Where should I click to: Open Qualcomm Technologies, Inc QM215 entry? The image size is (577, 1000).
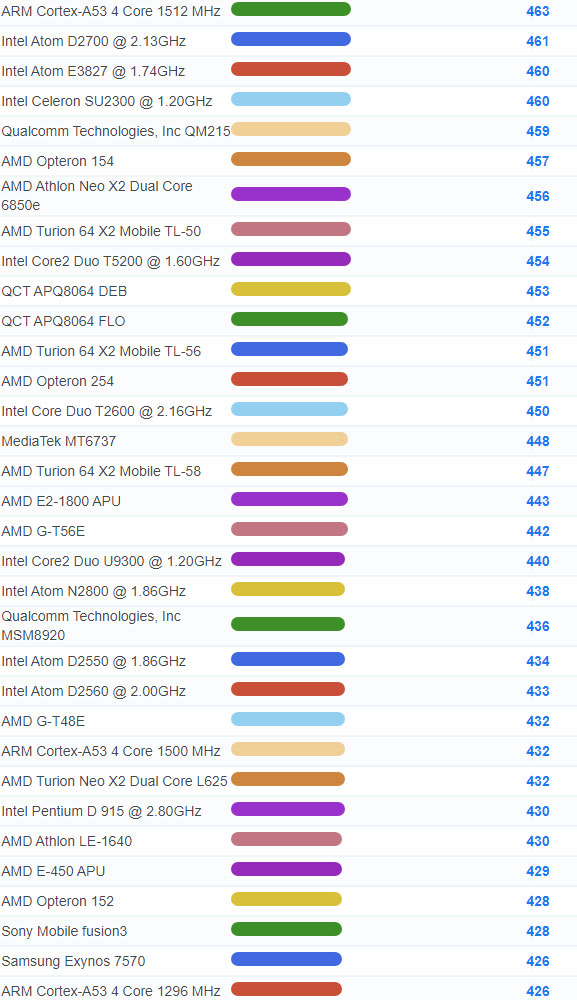(x=116, y=131)
